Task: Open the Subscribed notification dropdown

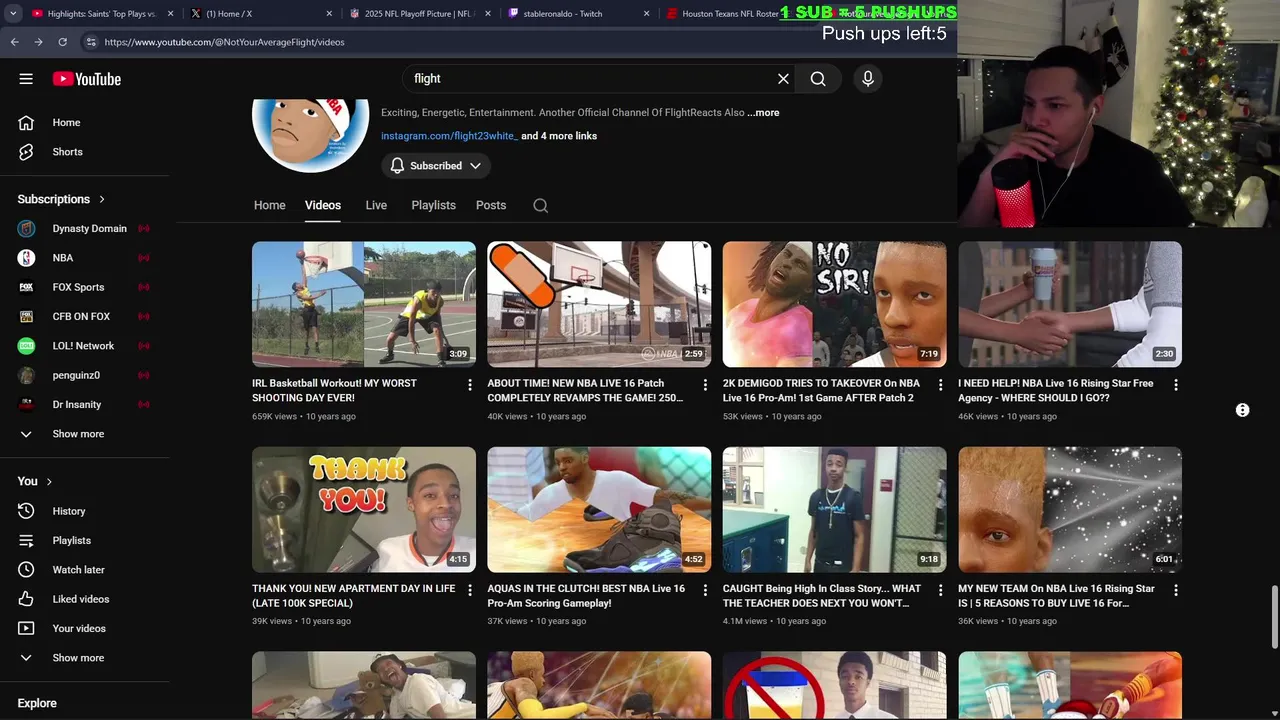Action: click(x=436, y=166)
